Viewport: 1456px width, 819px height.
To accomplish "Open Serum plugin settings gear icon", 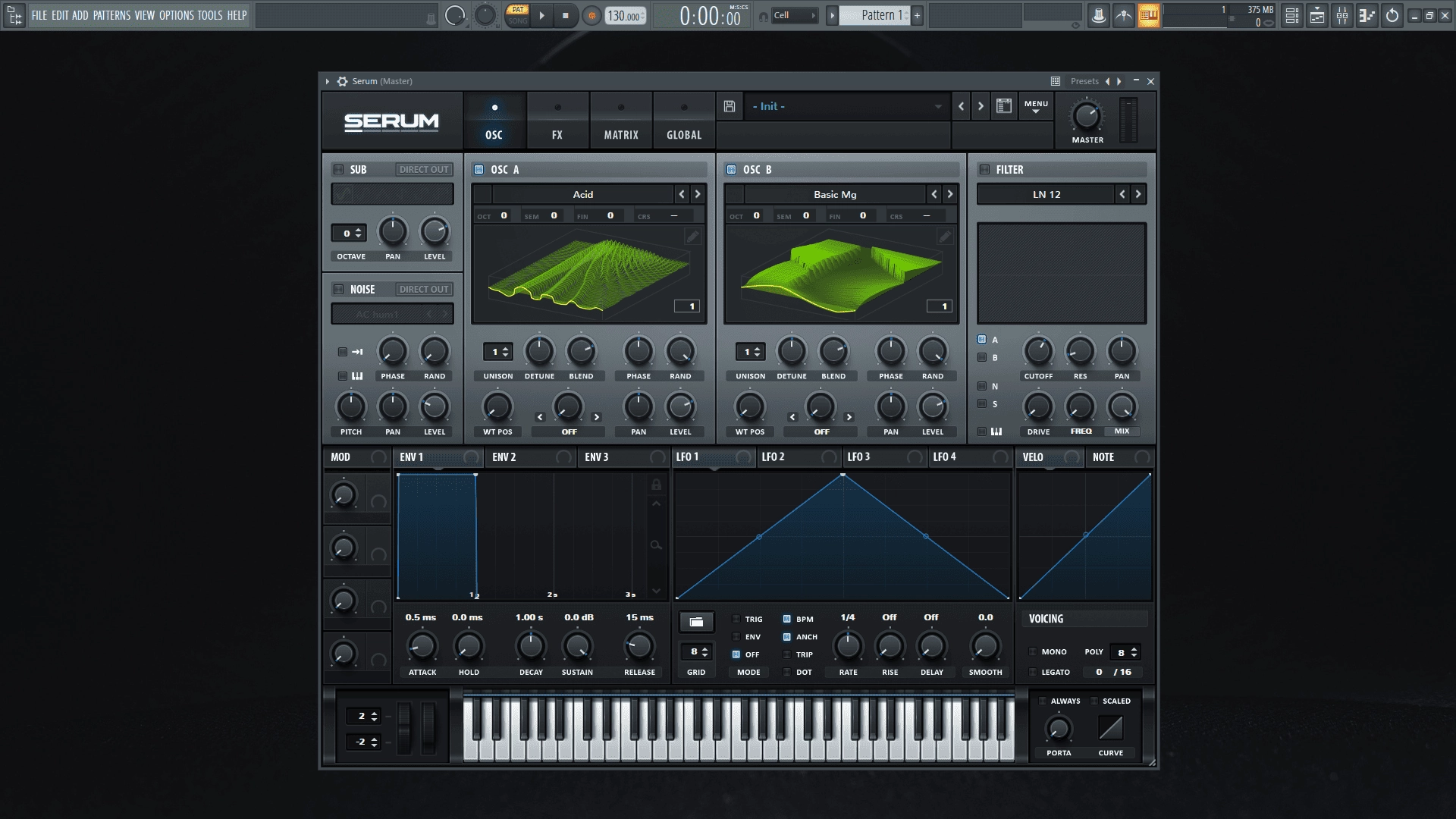I will pos(343,81).
